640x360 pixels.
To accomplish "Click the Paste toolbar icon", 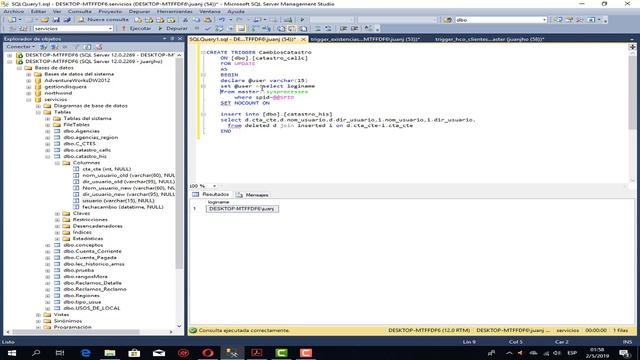I will [x=207, y=20].
